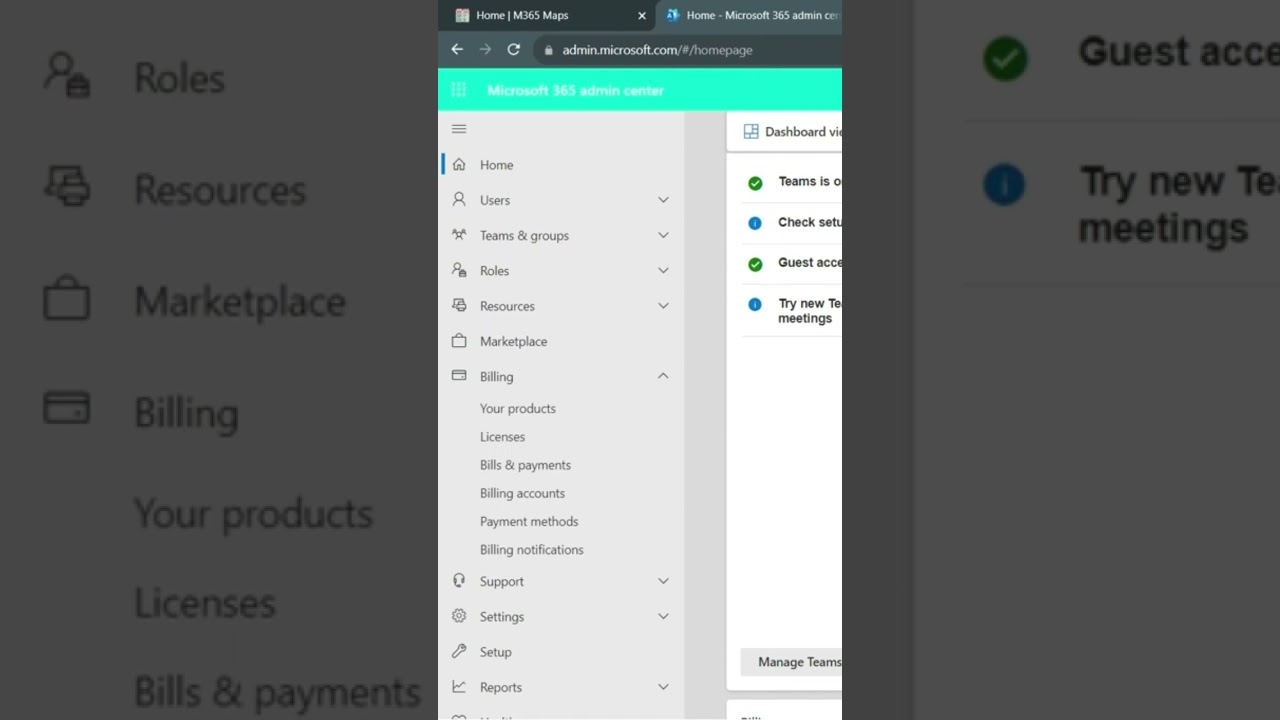
Task: Expand the Roles chevron
Action: (663, 270)
